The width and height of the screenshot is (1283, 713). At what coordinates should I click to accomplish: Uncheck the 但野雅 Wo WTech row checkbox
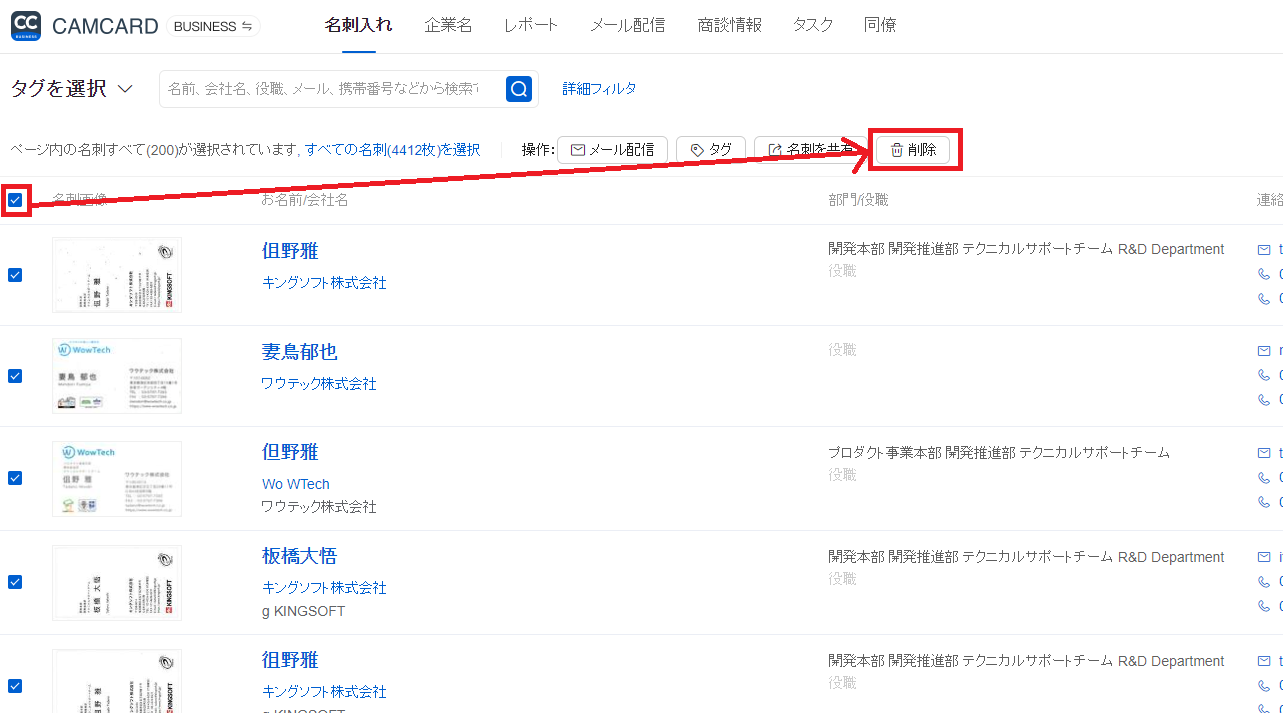pos(15,478)
